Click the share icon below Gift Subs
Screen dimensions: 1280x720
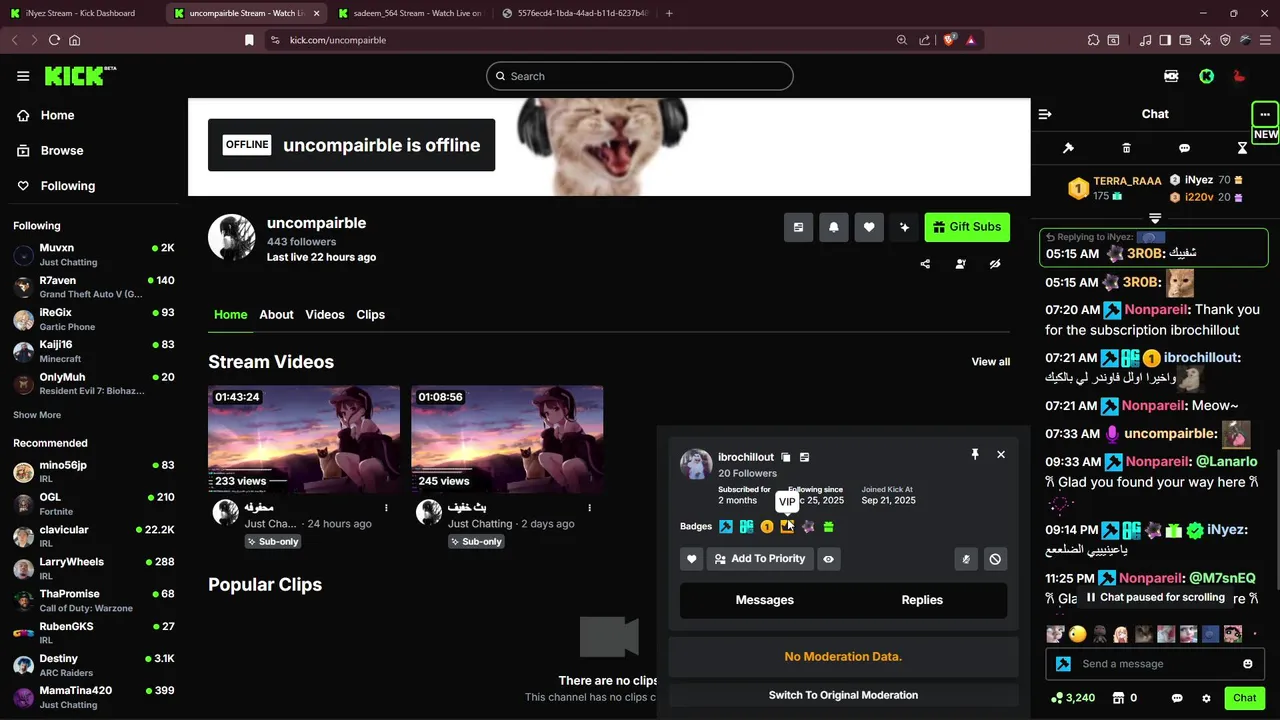(925, 264)
